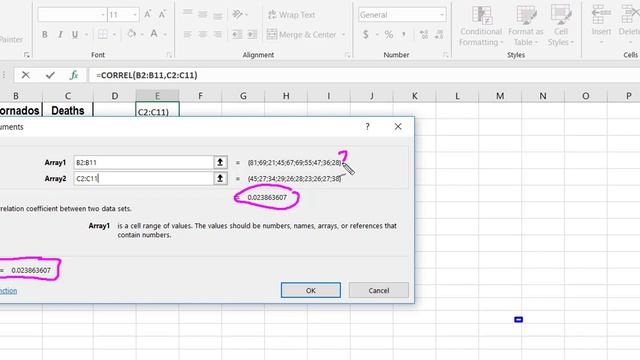Click the Insert Function fx icon
The image size is (640, 360).
74,75
